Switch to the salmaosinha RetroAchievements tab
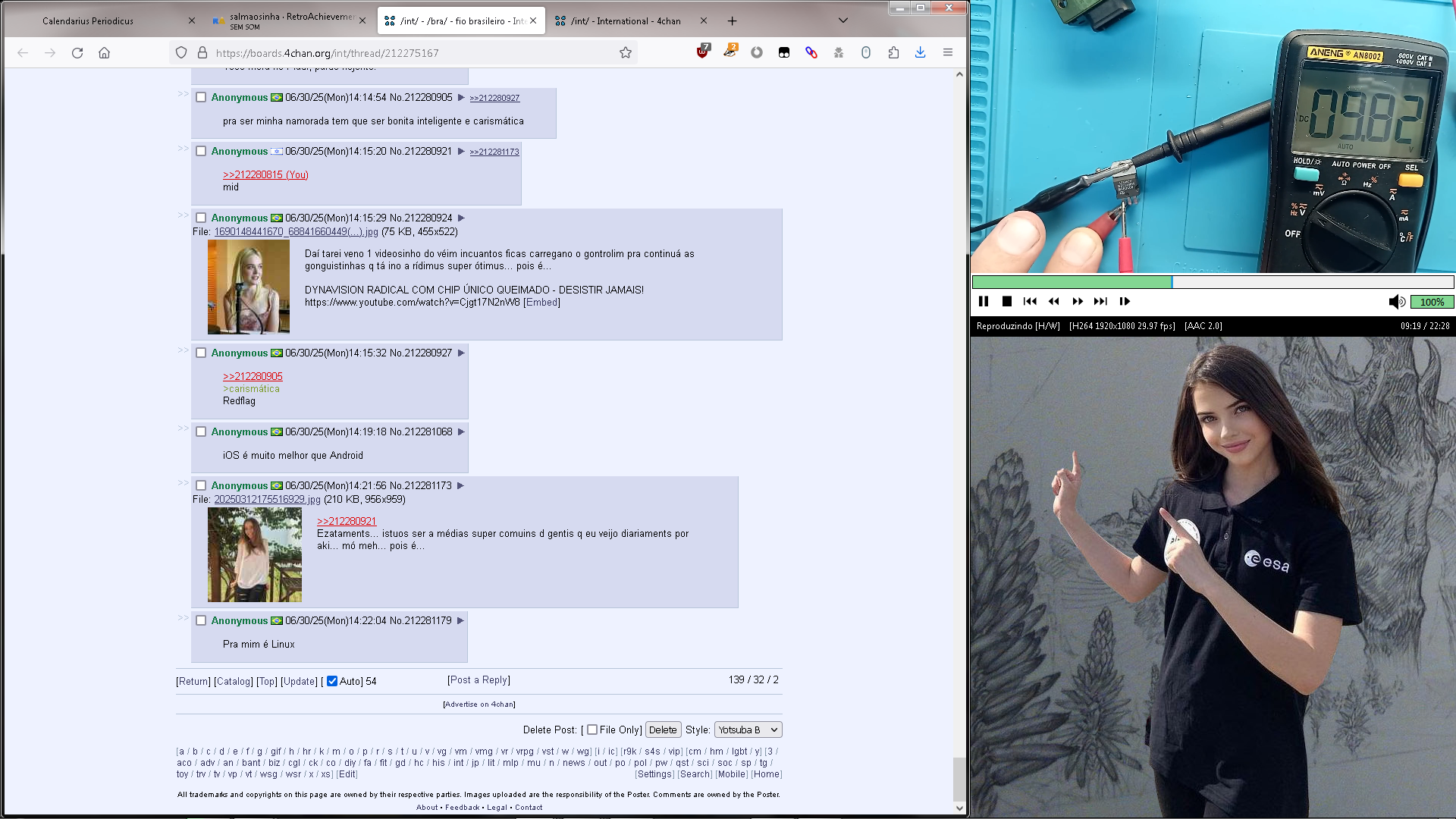Viewport: 1456px width, 819px height. [x=288, y=20]
